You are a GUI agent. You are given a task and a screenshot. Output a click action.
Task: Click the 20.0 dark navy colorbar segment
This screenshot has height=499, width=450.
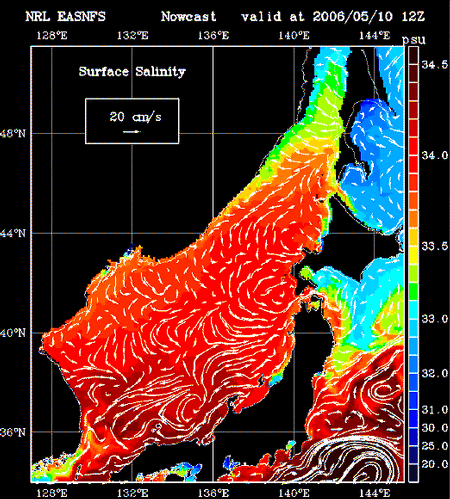[413, 472]
